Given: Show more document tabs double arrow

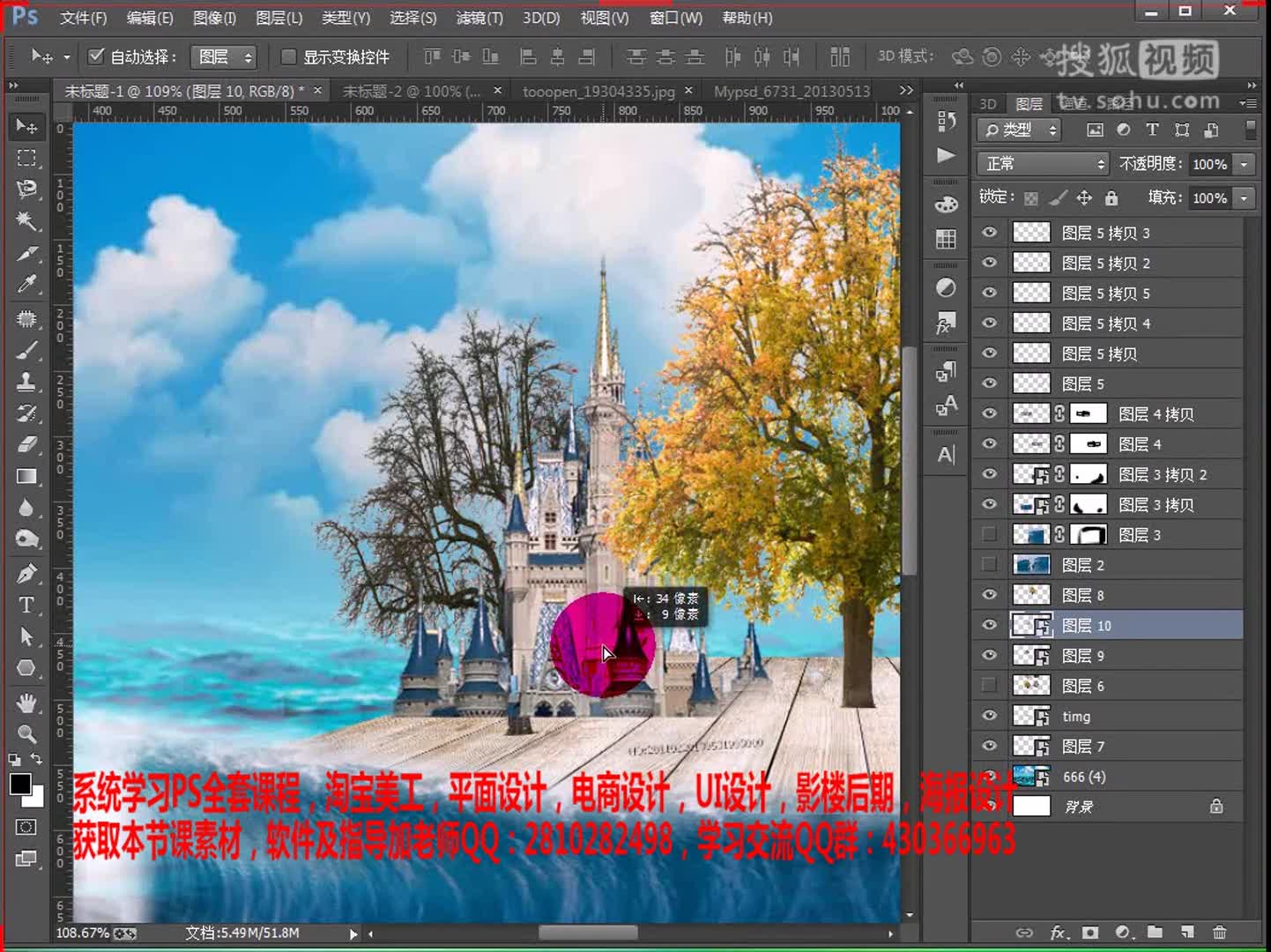Looking at the screenshot, I should pos(905,91).
